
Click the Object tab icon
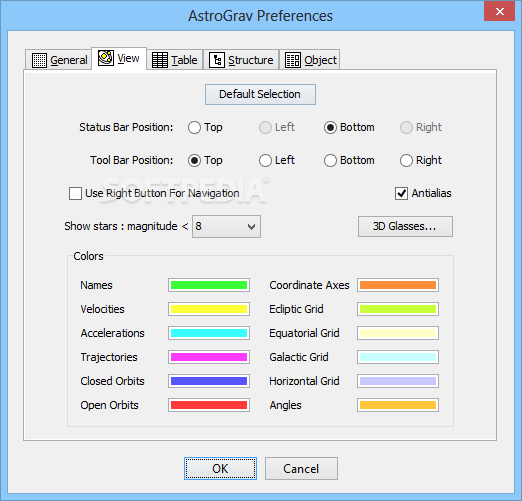pyautogui.click(x=293, y=60)
